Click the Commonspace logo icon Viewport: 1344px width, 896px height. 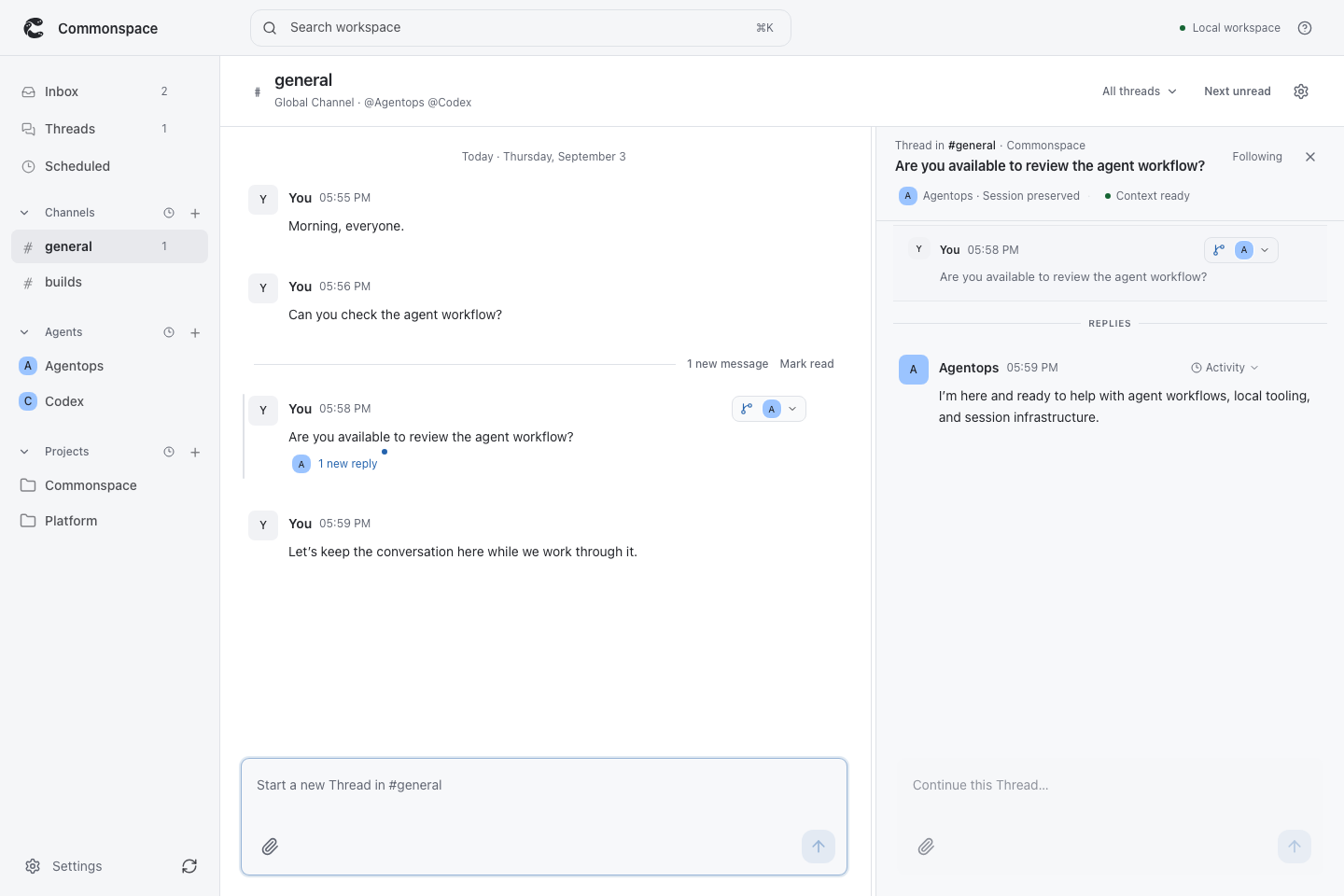(x=35, y=28)
